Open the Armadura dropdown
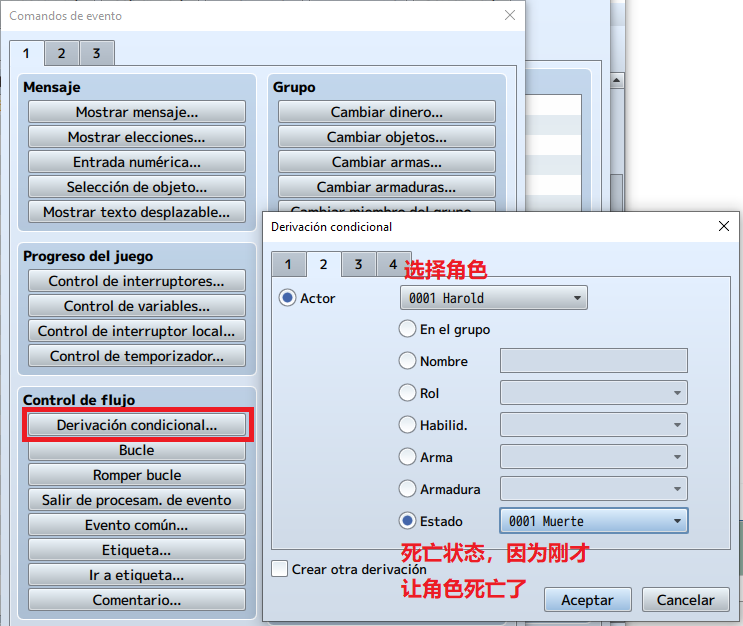This screenshot has height=626, width=743. pos(594,489)
